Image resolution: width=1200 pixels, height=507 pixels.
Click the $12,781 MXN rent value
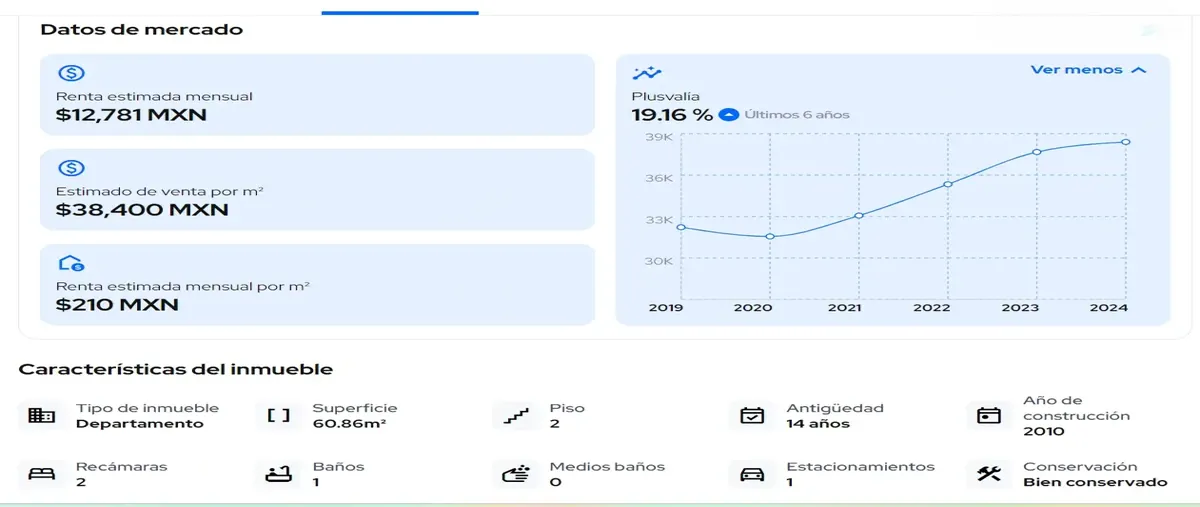(131, 115)
